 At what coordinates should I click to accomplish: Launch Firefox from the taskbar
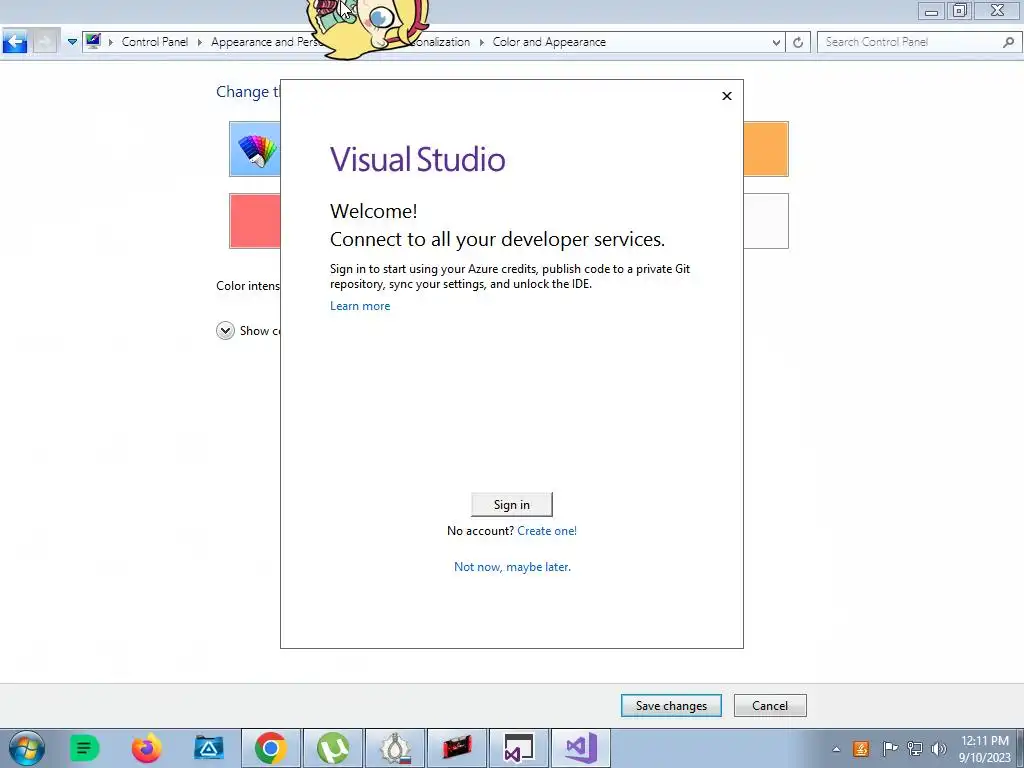[146, 748]
